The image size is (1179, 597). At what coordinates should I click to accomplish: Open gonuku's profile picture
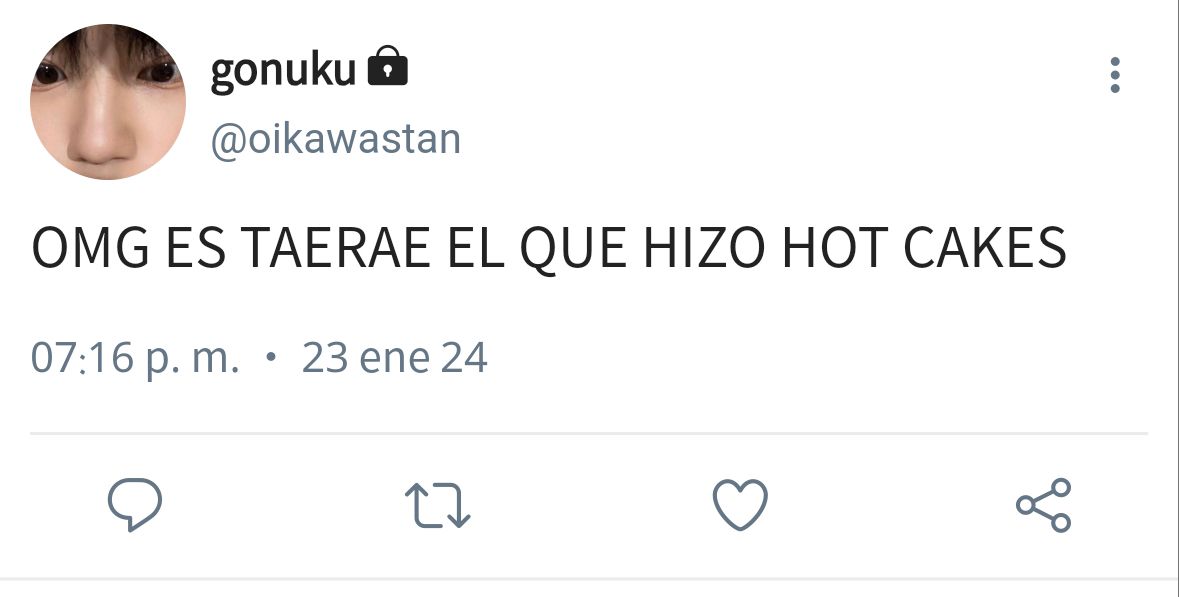click(x=108, y=102)
